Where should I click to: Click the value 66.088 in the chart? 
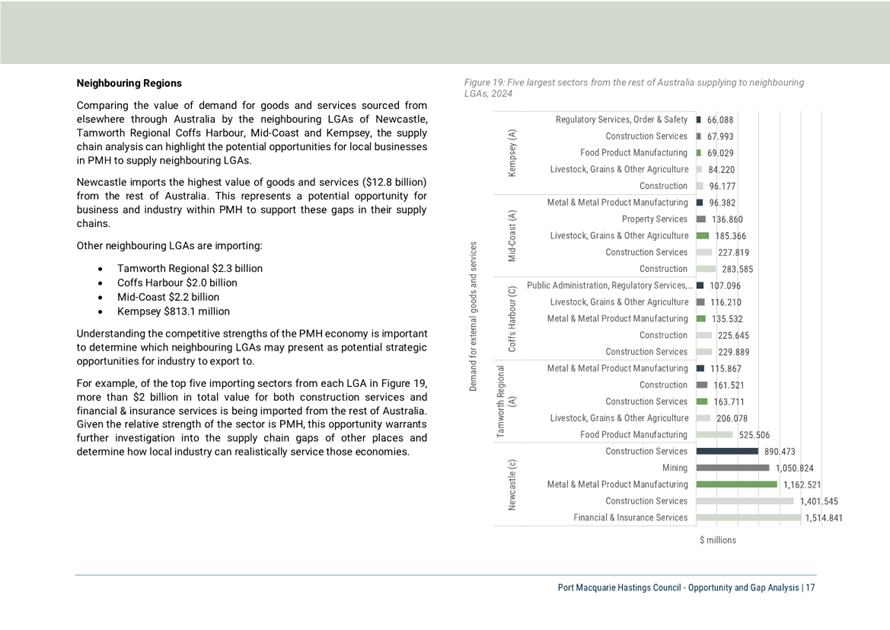720,120
